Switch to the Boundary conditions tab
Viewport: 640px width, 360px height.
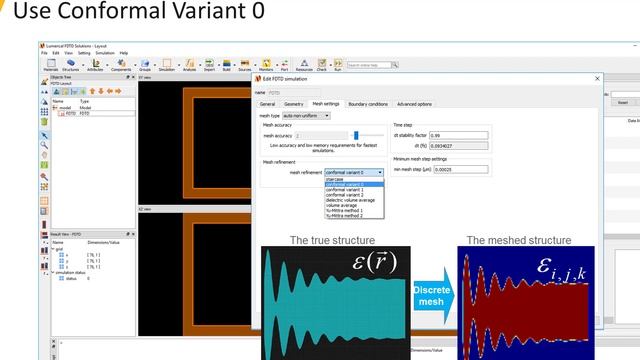368,104
